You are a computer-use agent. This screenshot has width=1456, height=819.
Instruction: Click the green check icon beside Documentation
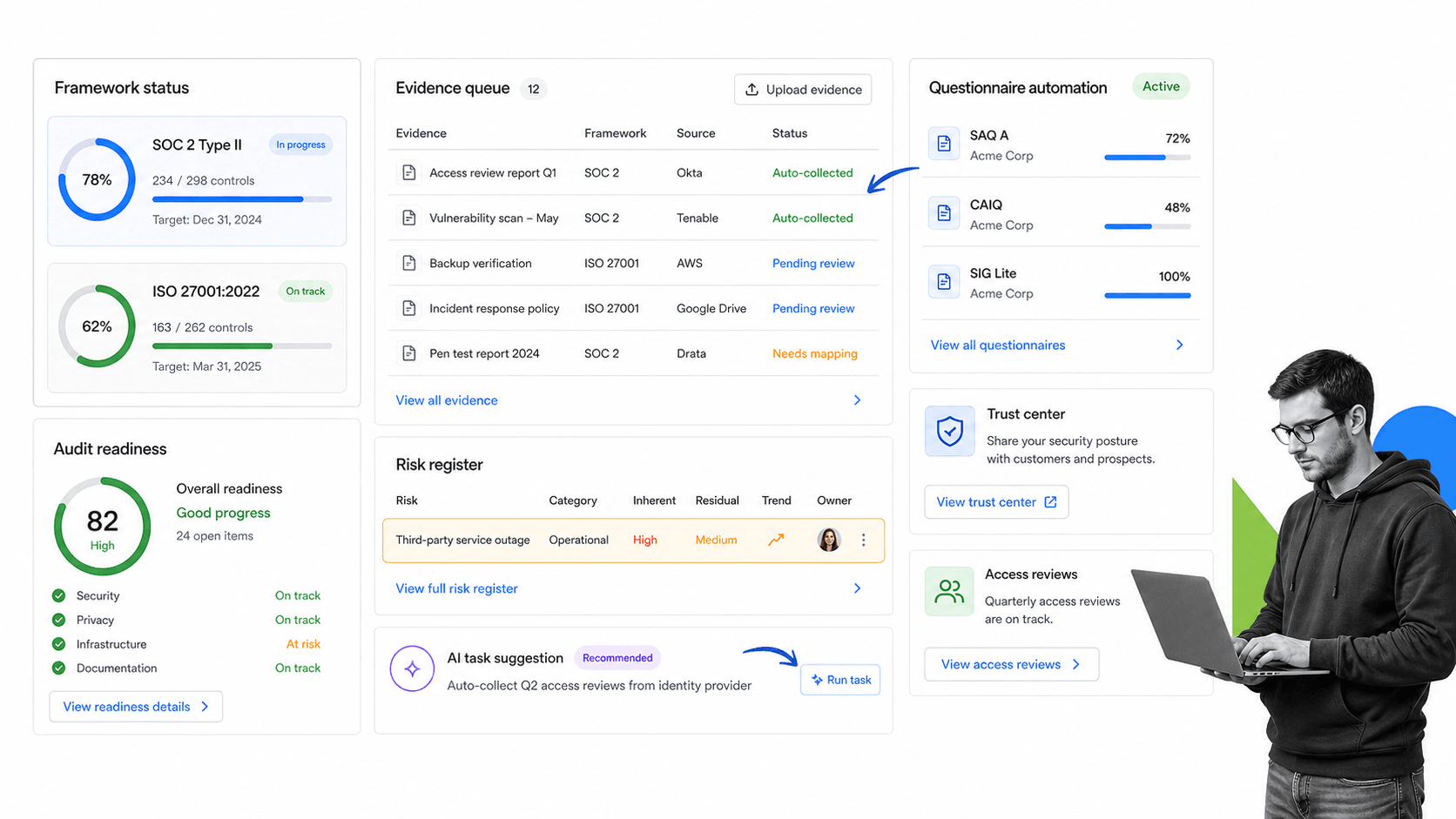click(x=58, y=668)
